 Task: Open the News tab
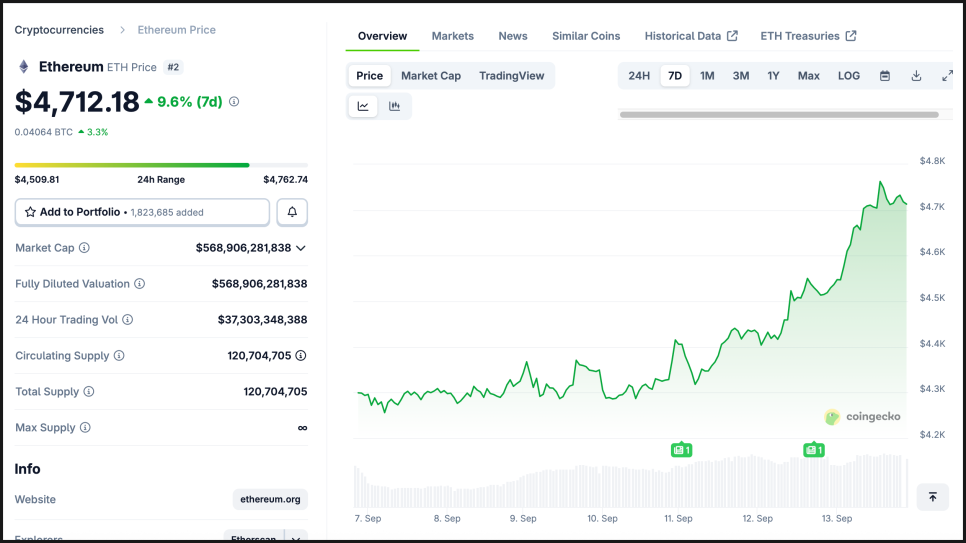pos(513,36)
